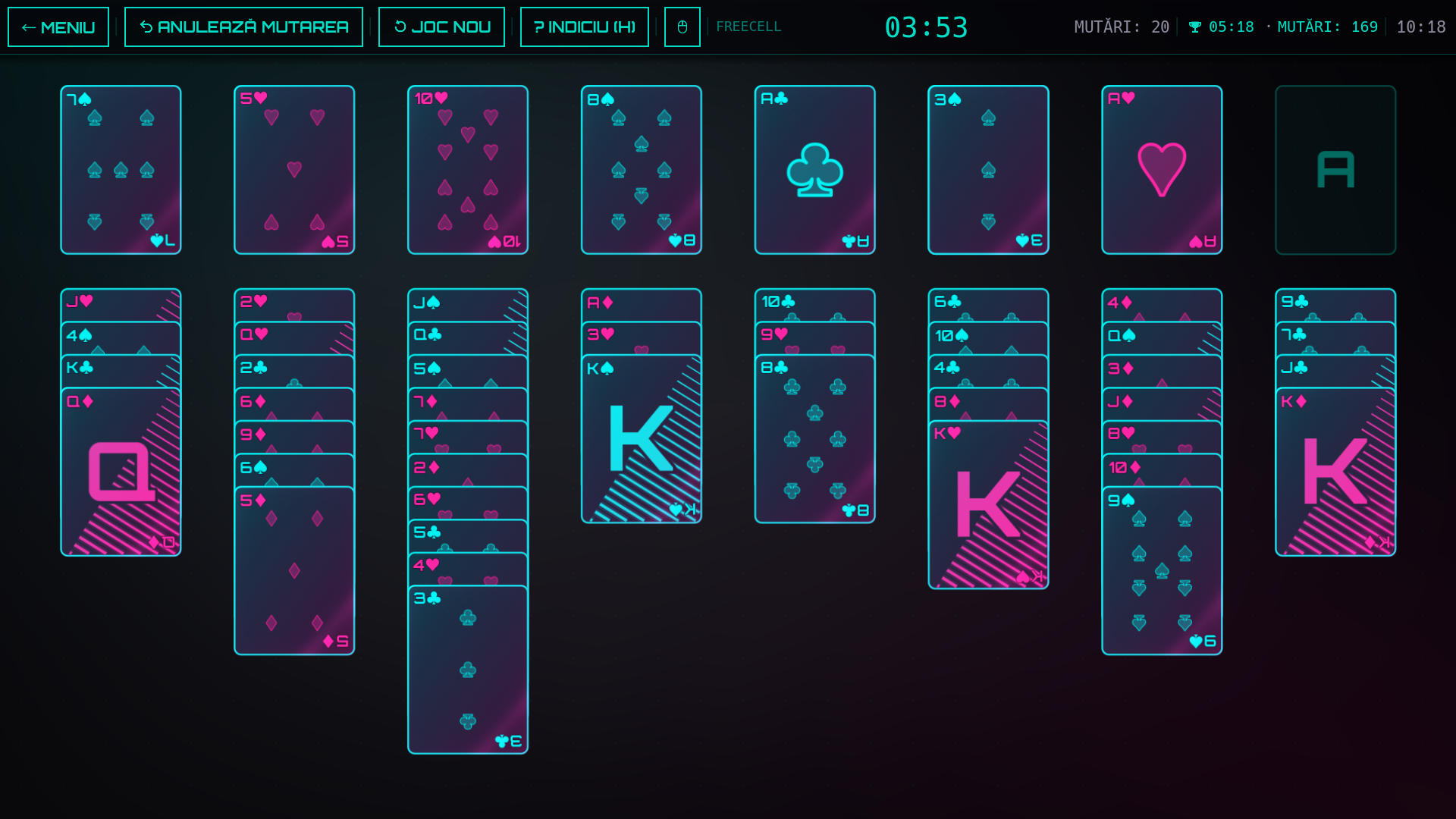
Task: Click the 10 of diamonds card
Action: pyautogui.click(x=1162, y=470)
